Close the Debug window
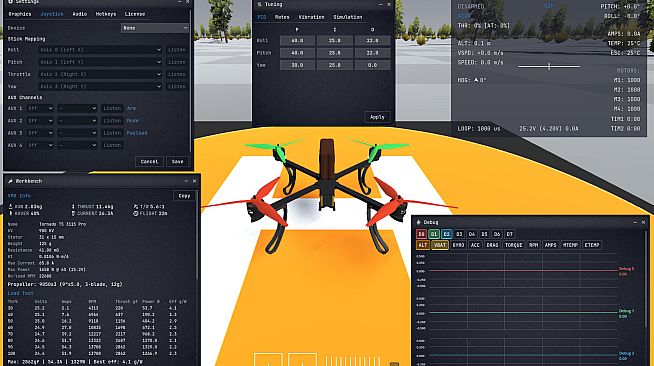The width and height of the screenshot is (654, 366). coord(643,223)
